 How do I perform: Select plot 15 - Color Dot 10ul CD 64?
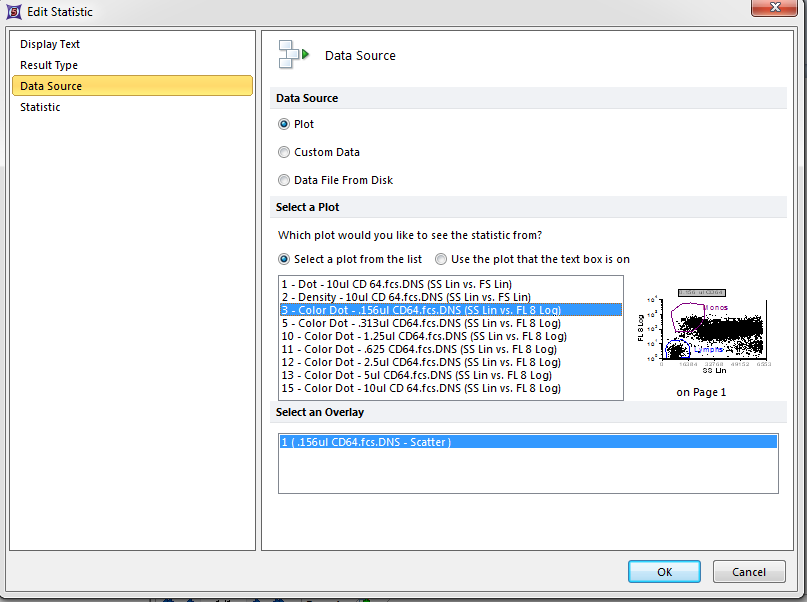[x=420, y=388]
